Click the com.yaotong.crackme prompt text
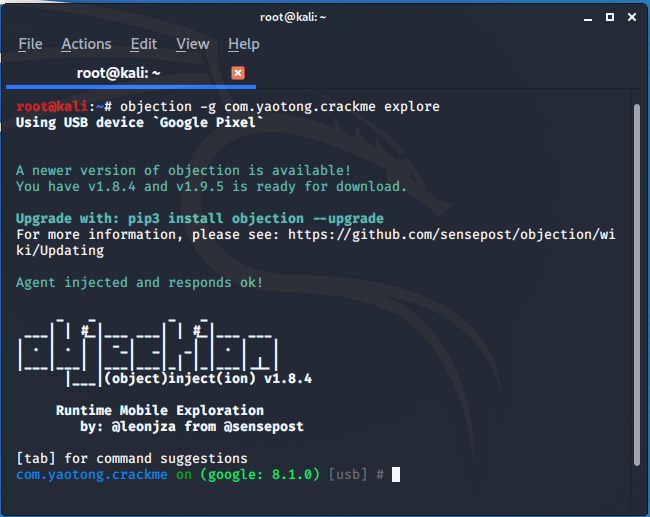650x517 pixels. [x=92, y=474]
